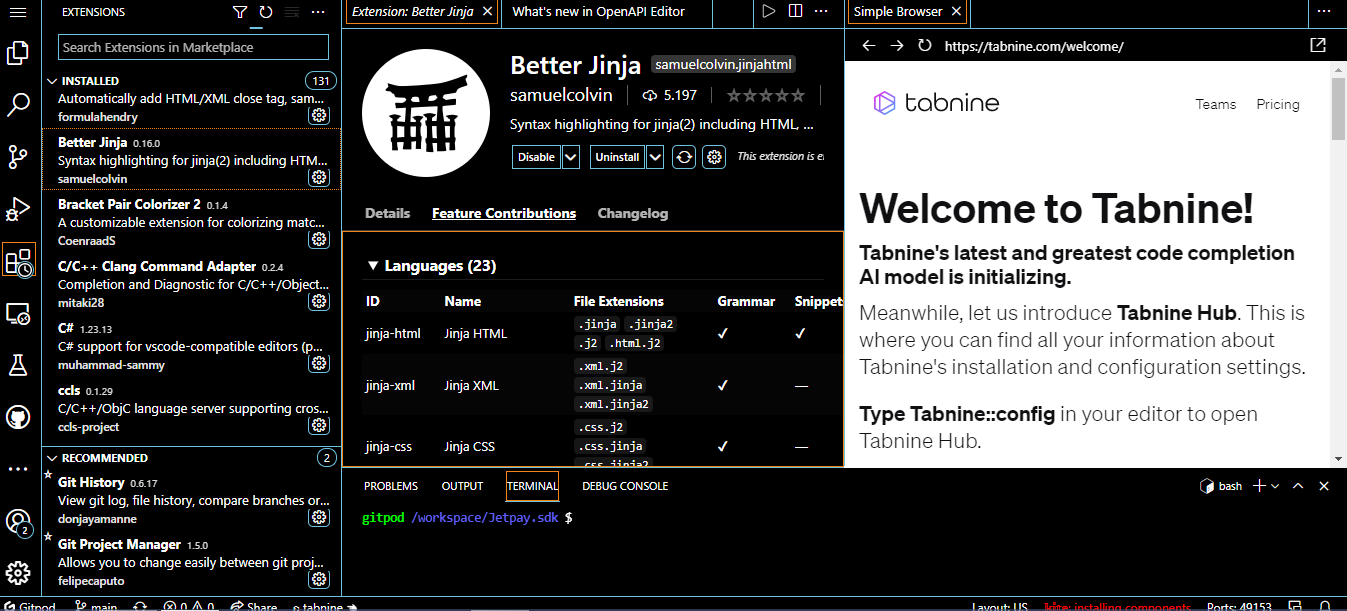1347x611 pixels.
Task: Open the Run and Debug view
Action: point(18,209)
